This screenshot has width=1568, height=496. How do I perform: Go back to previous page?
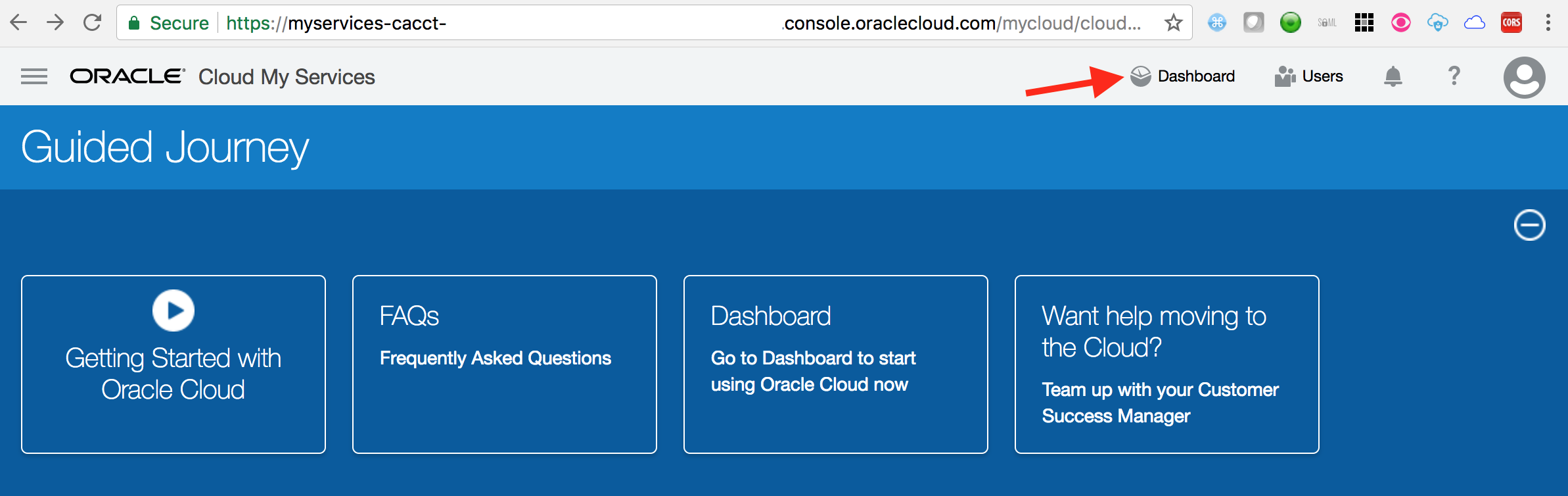tap(18, 23)
